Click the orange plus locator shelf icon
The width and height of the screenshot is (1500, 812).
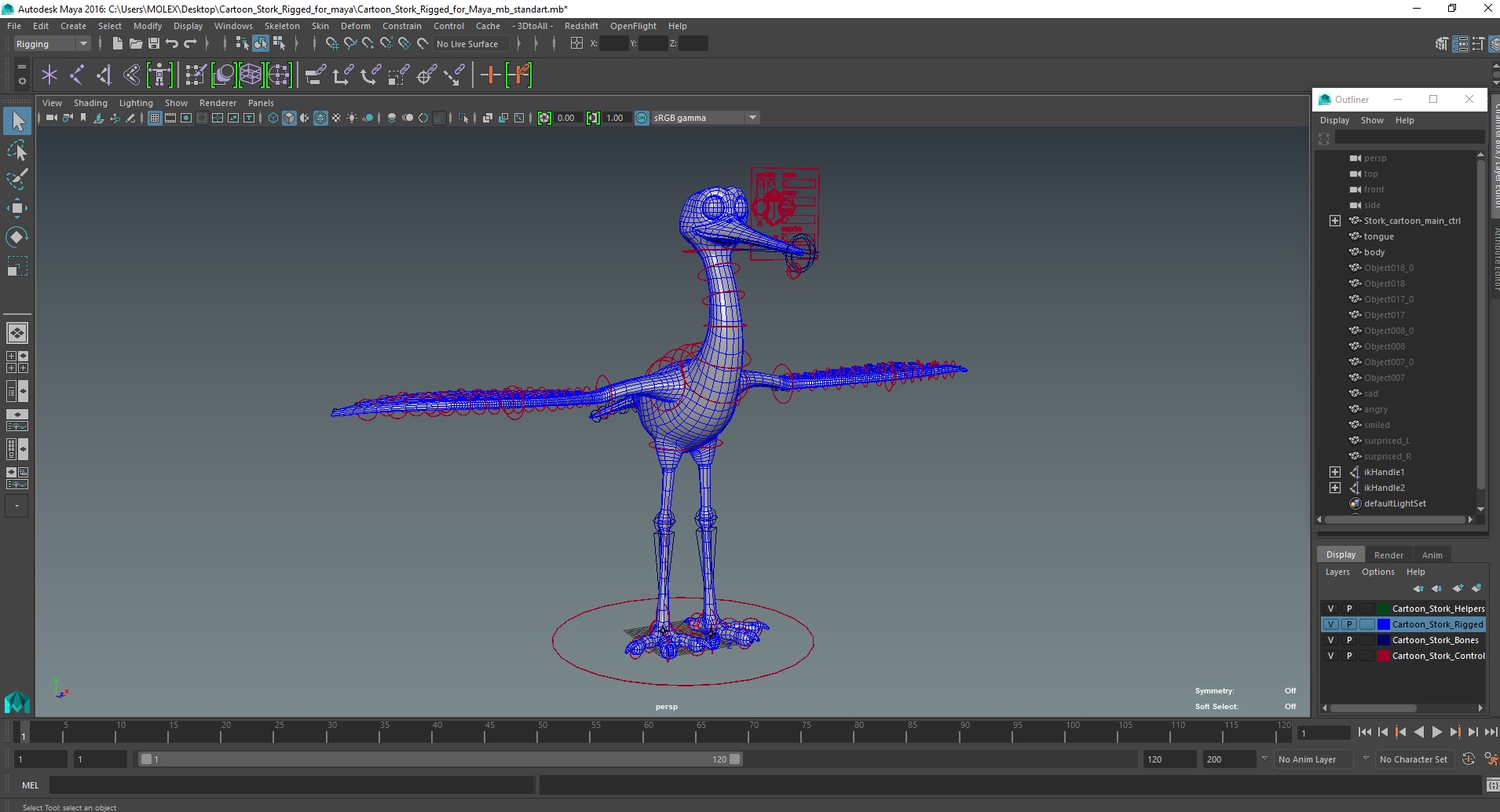tap(490, 75)
